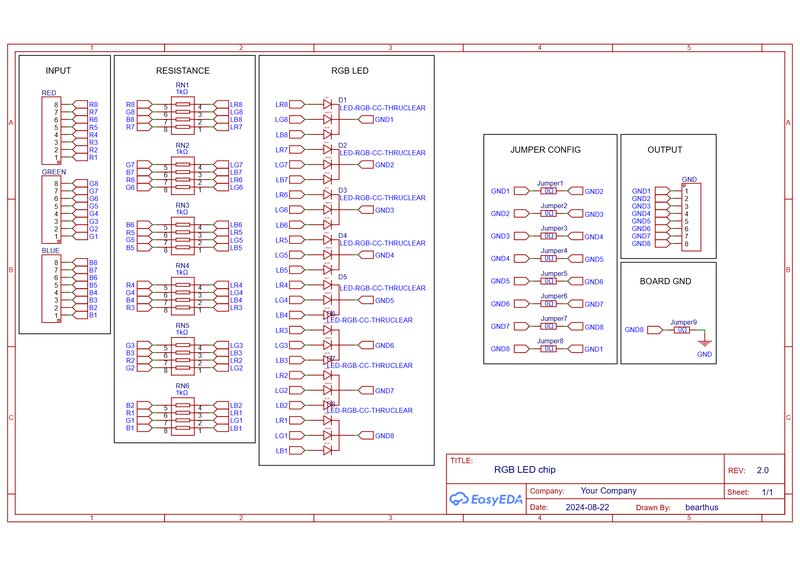Click the LED-RGB-CC-THRUCLEAR label beside D1
Screen dimensions: 800x566
click(383, 108)
